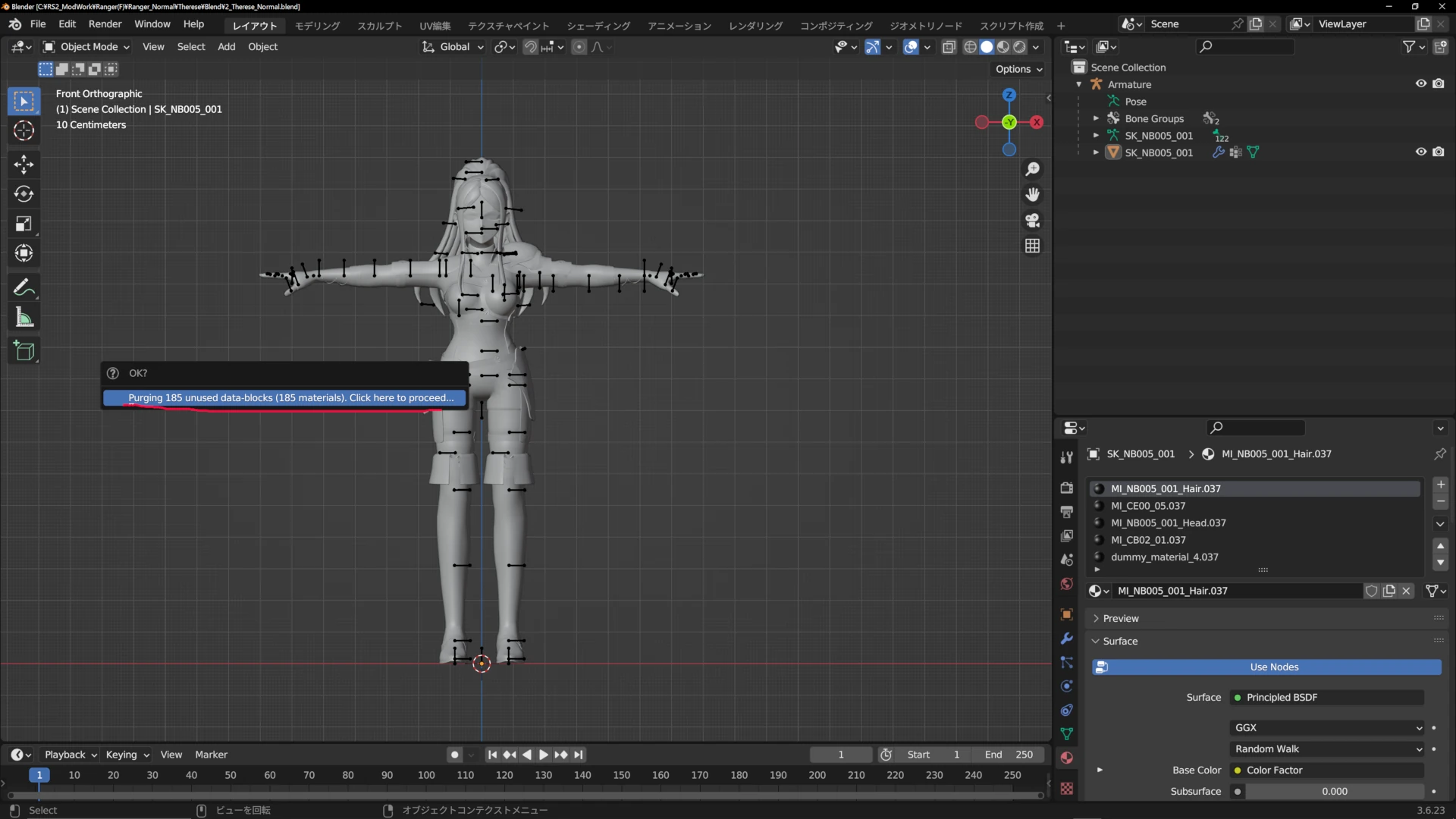The width and height of the screenshot is (1456, 819).
Task: Open the World properties tab
Action: 1066,584
